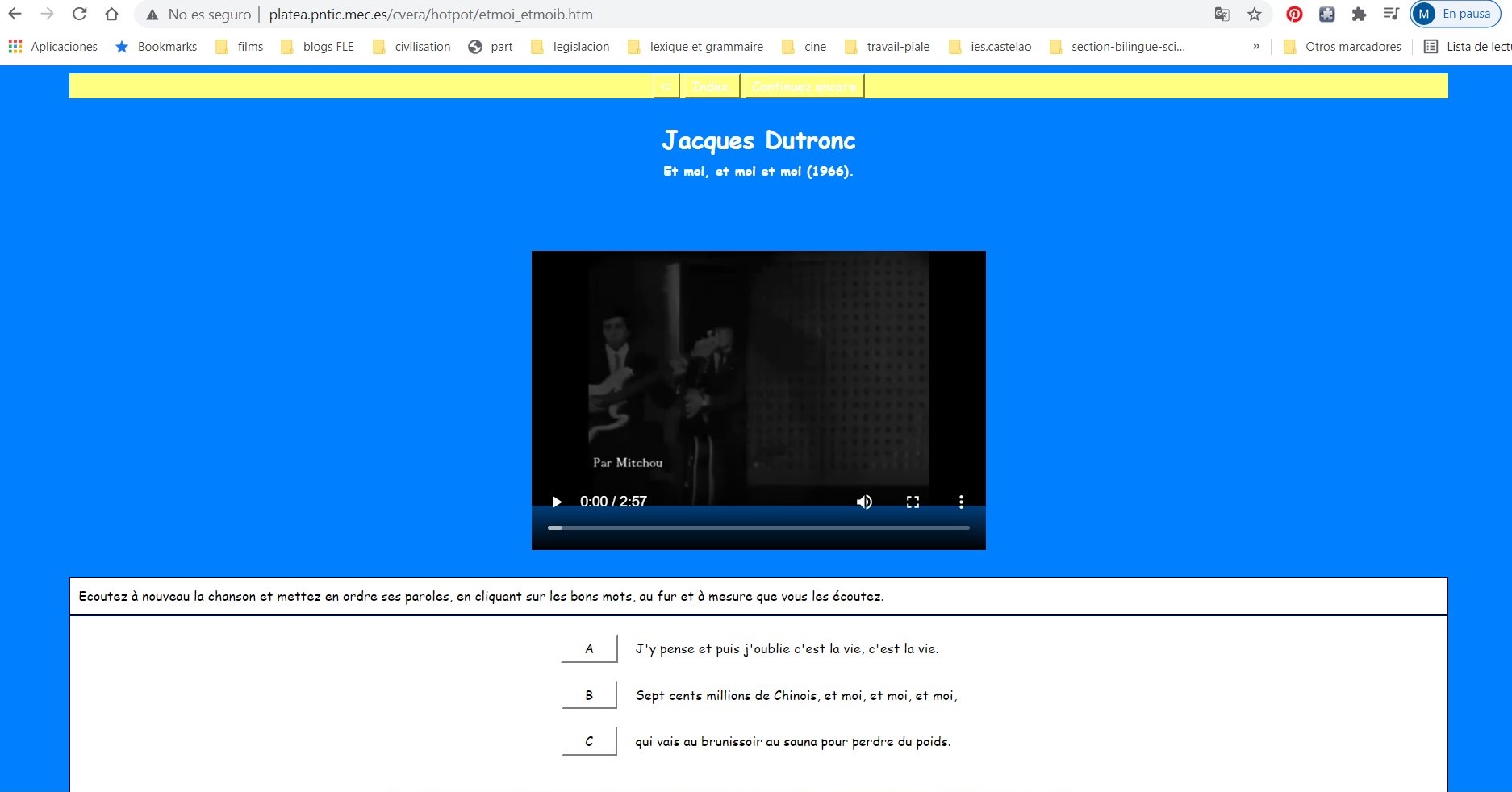Open the lexique et grammaire bookmark folder

coord(695,47)
